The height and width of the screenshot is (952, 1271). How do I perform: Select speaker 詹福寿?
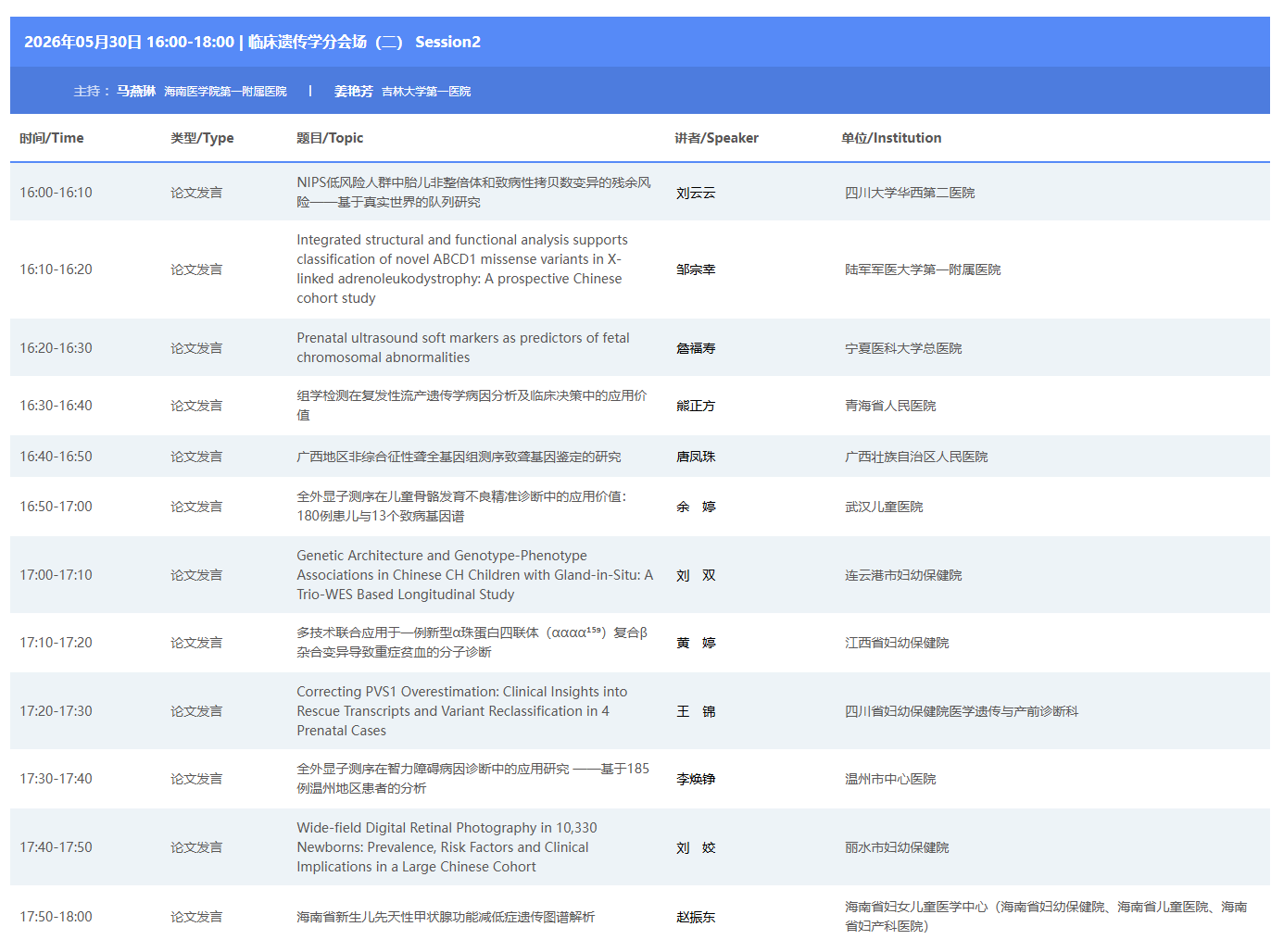pyautogui.click(x=696, y=348)
